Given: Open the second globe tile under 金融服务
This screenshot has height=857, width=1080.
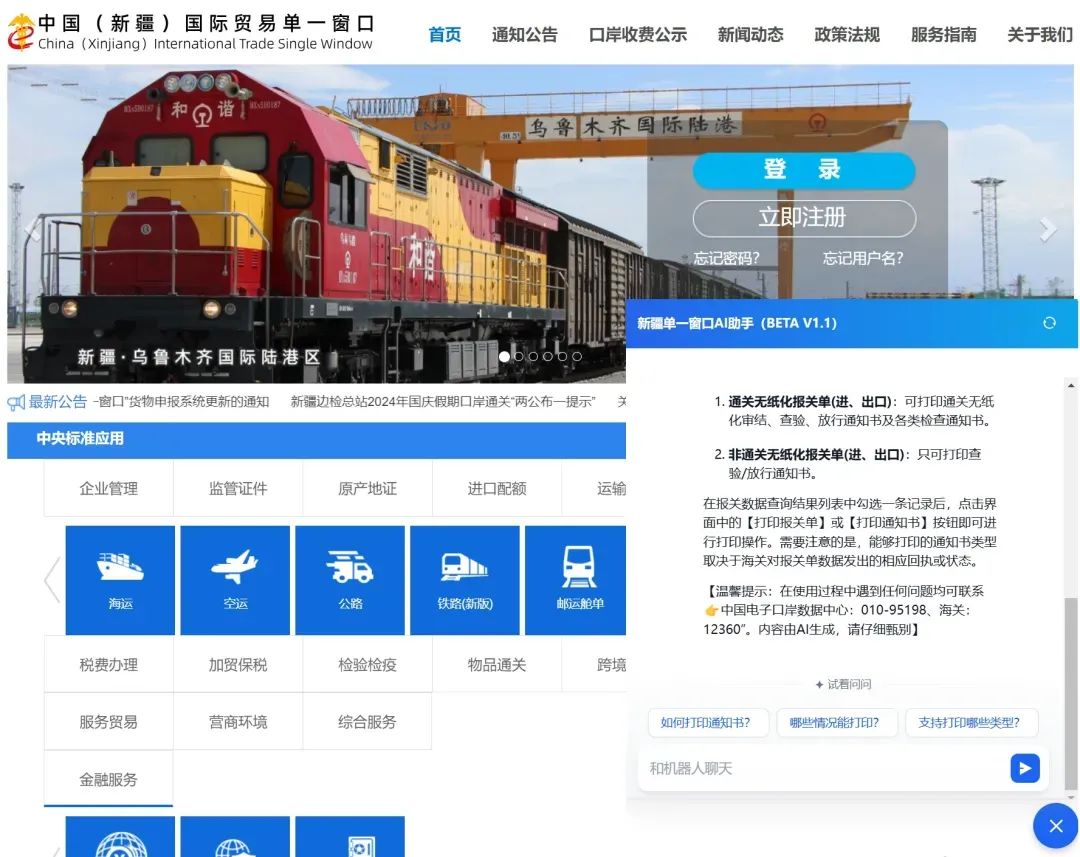Looking at the screenshot, I should [x=235, y=837].
